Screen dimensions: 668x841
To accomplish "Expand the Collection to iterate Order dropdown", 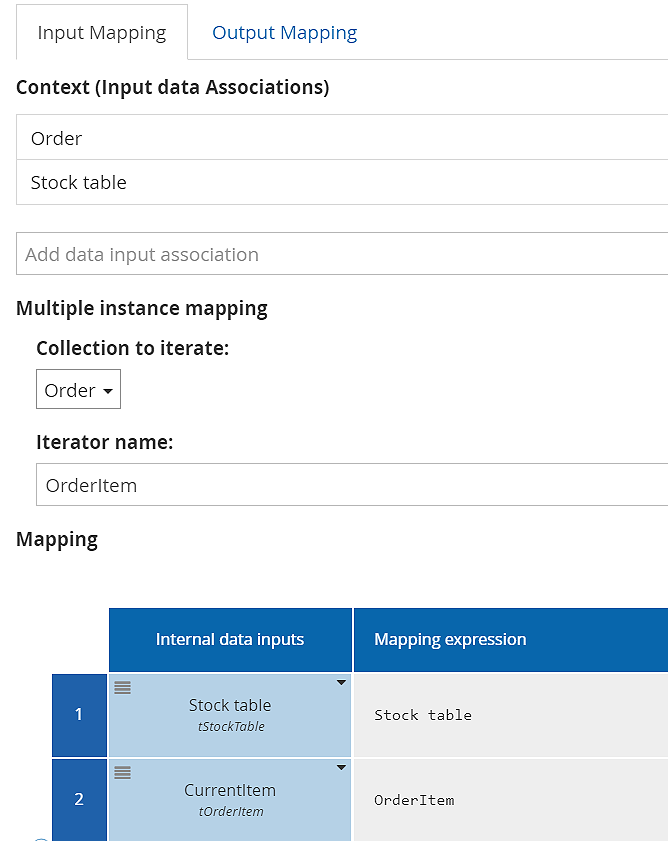I will pyautogui.click(x=78, y=390).
